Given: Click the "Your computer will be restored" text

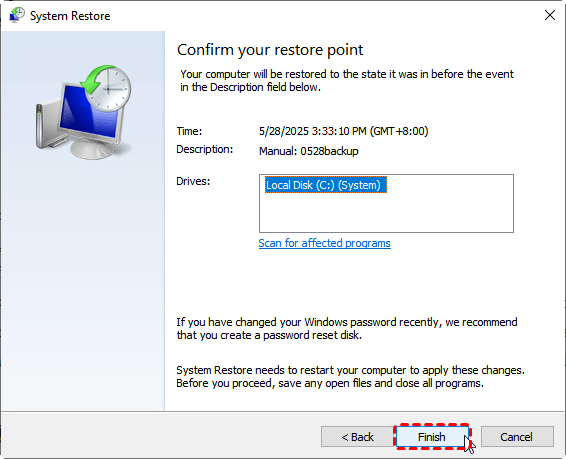Looking at the screenshot, I should 347,80.
